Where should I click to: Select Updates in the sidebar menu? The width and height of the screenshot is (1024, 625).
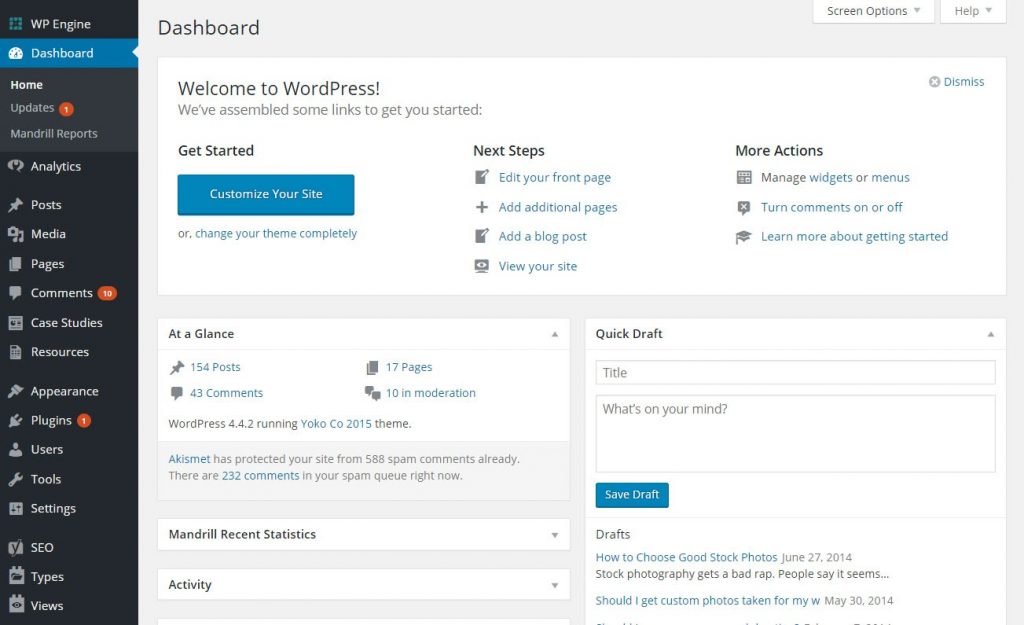(x=33, y=108)
